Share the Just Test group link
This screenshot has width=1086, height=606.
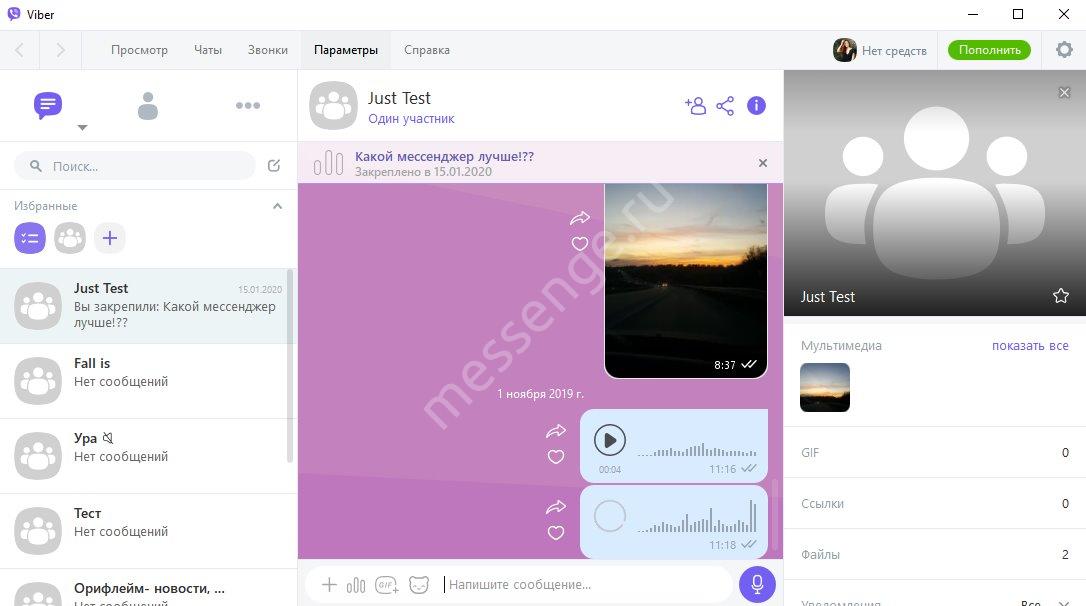pyautogui.click(x=725, y=106)
